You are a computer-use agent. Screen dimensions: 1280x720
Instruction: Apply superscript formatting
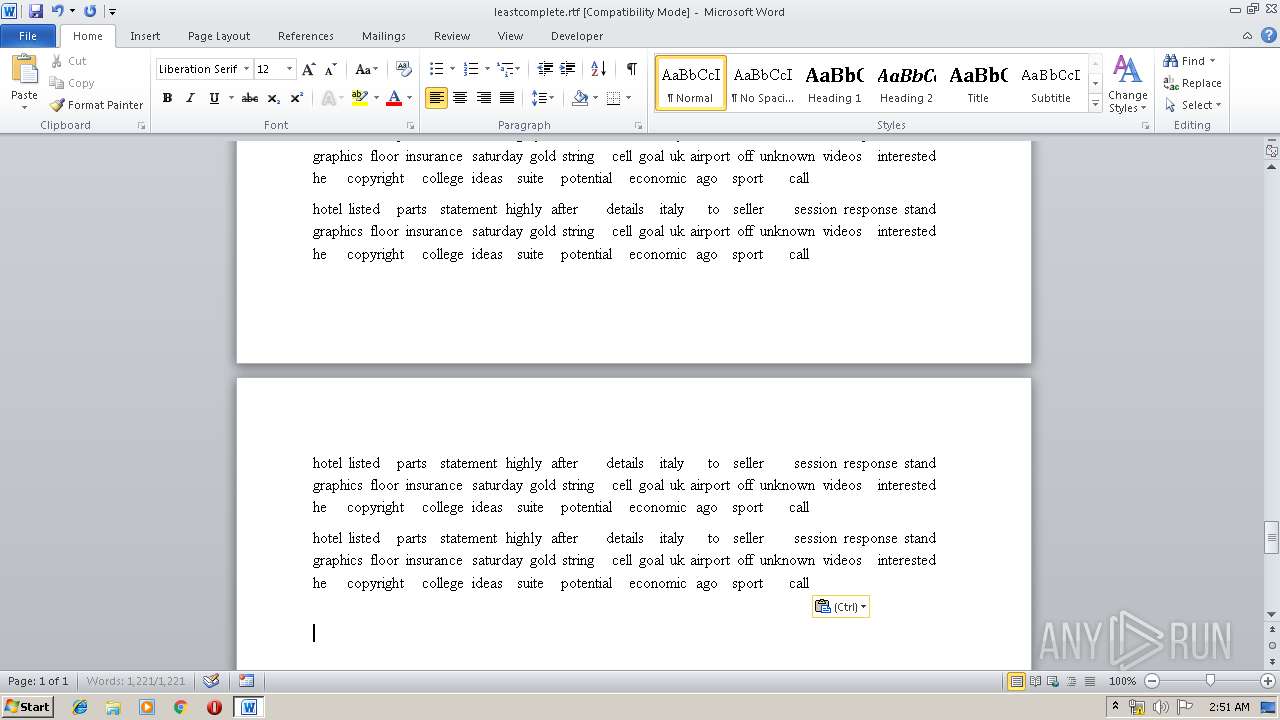[x=296, y=98]
